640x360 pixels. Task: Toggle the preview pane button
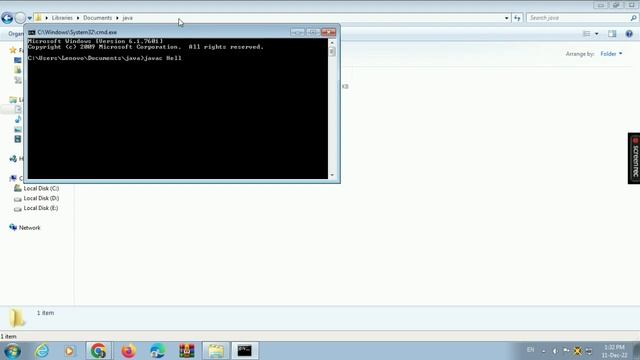click(x=612, y=34)
